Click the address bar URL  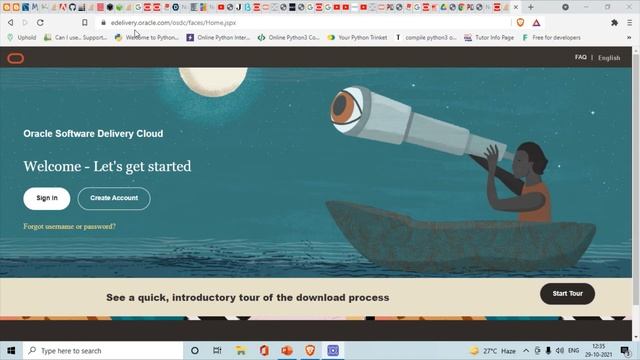tap(173, 23)
